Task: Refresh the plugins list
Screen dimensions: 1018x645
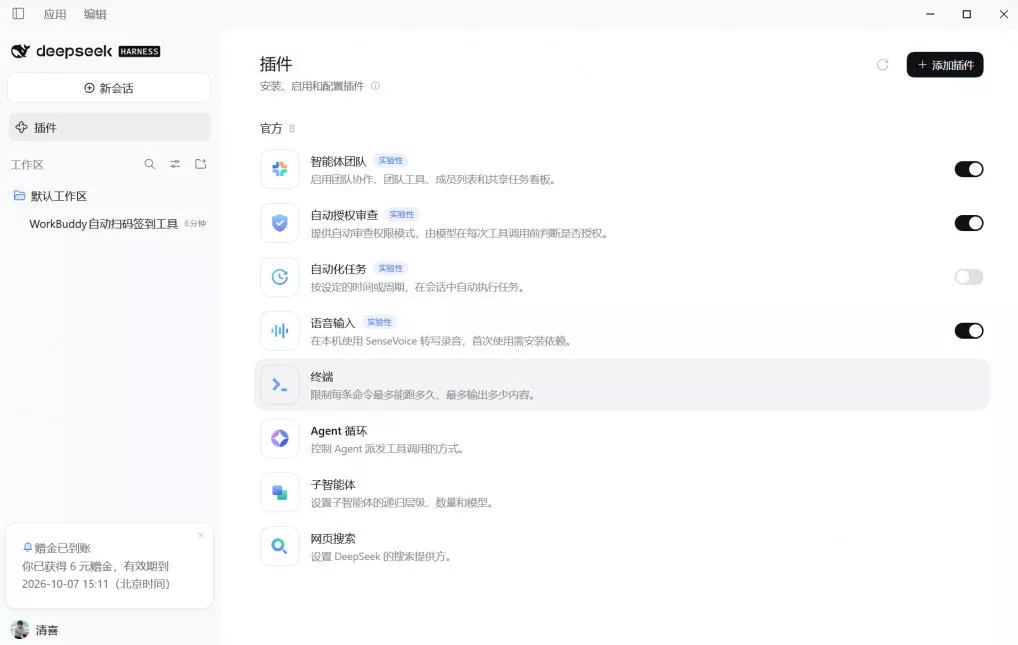Action: [x=882, y=65]
